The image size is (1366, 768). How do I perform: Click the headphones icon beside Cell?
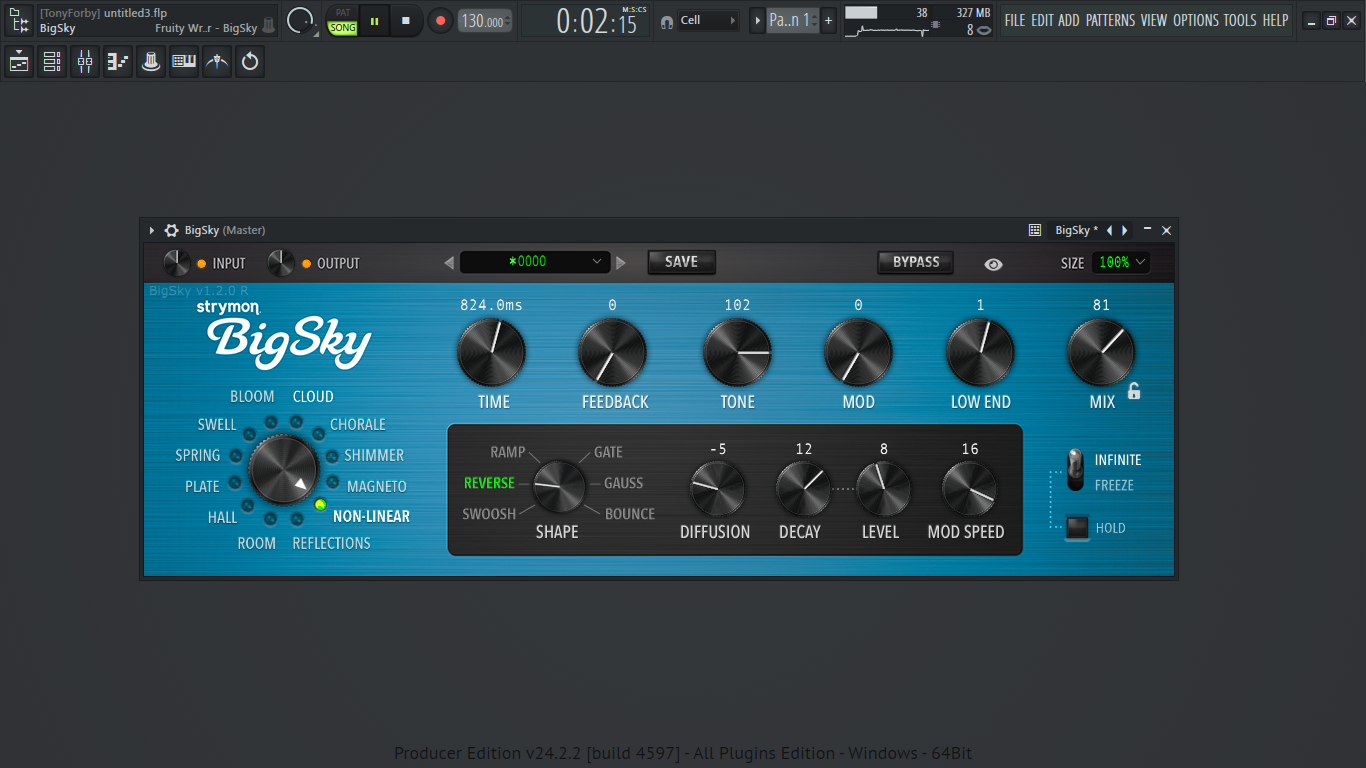667,21
